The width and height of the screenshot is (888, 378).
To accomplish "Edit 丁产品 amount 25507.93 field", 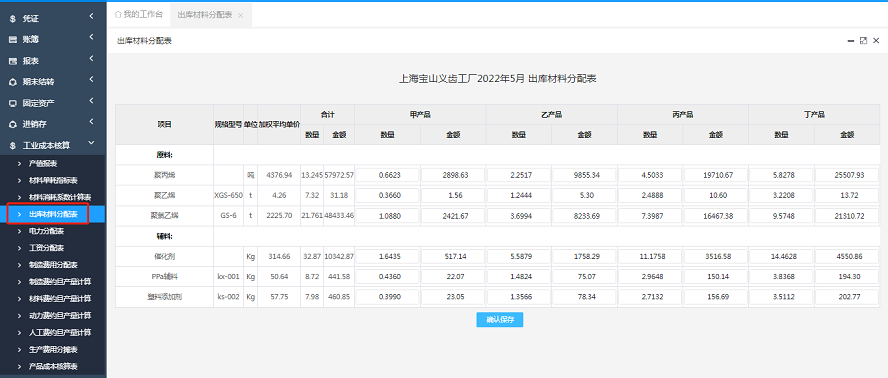I will pos(848,175).
